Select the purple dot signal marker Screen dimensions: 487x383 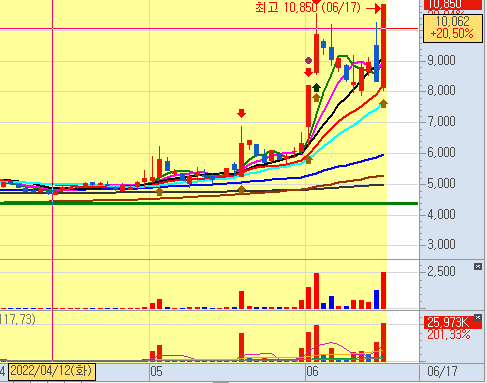click(308, 60)
